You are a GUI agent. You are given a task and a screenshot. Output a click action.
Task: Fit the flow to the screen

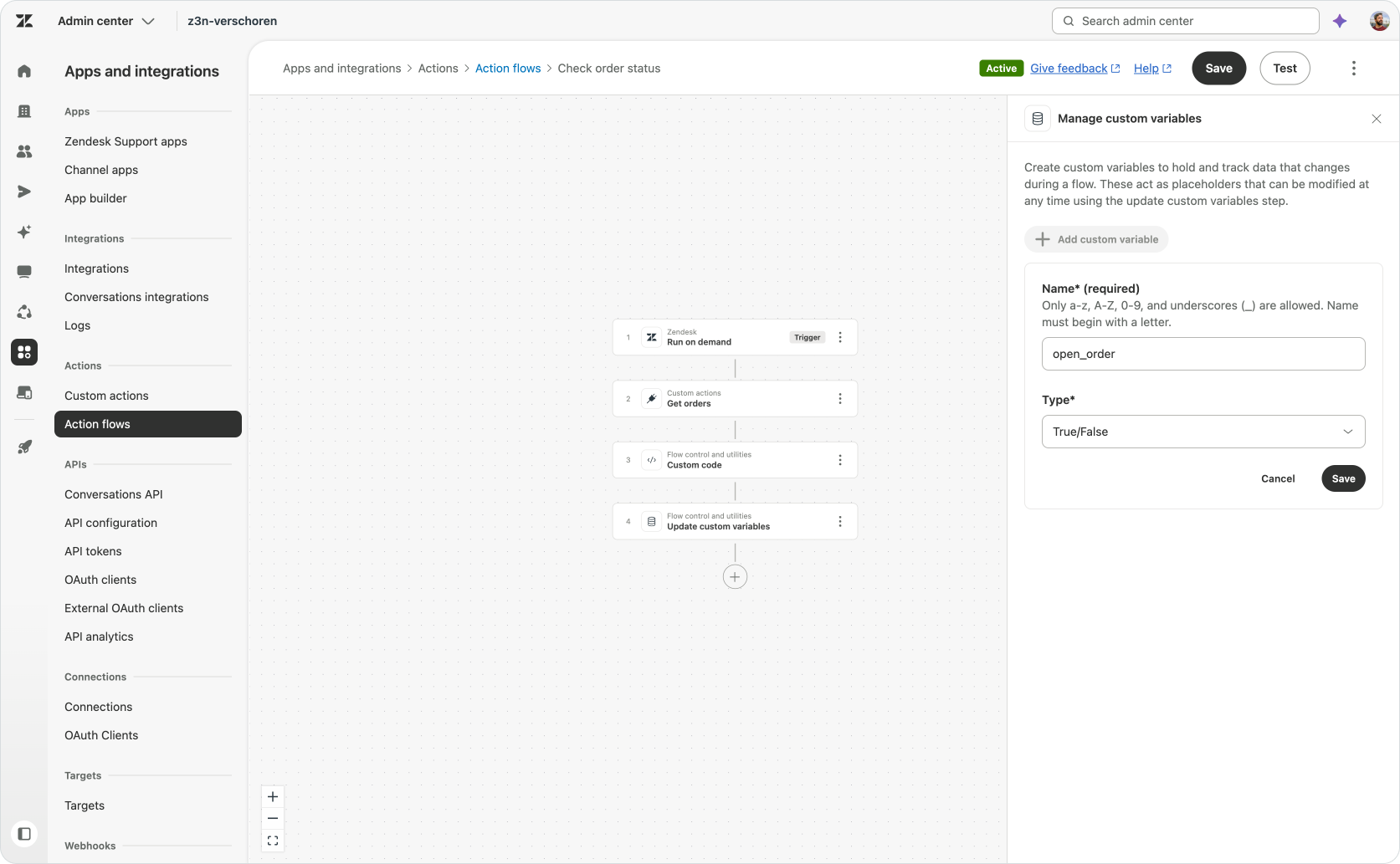(x=273, y=841)
